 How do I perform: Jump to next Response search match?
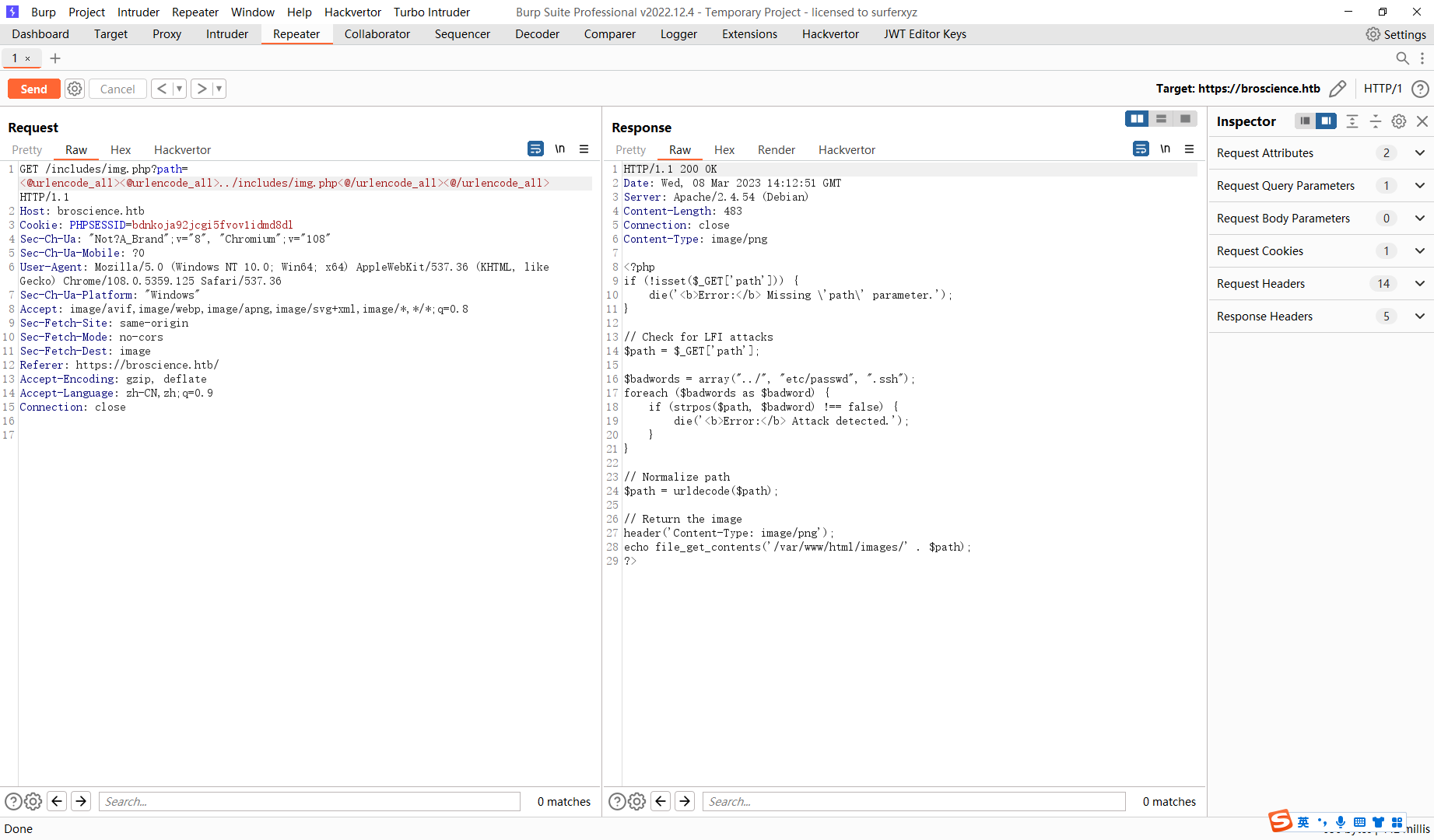tap(685, 801)
